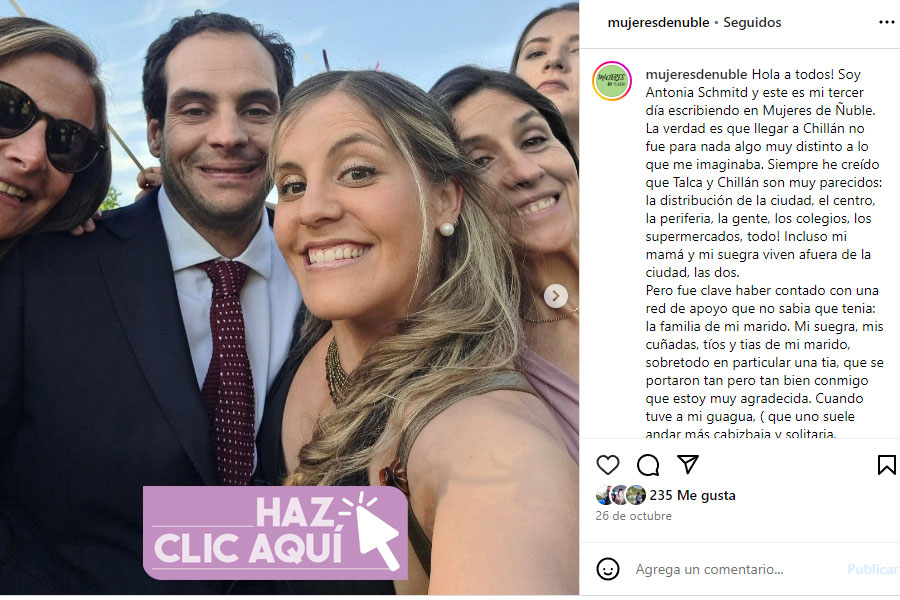Screen dimensions: 900x600
Task: Open the mujeresdenuble username in caption
Action: pos(696,74)
